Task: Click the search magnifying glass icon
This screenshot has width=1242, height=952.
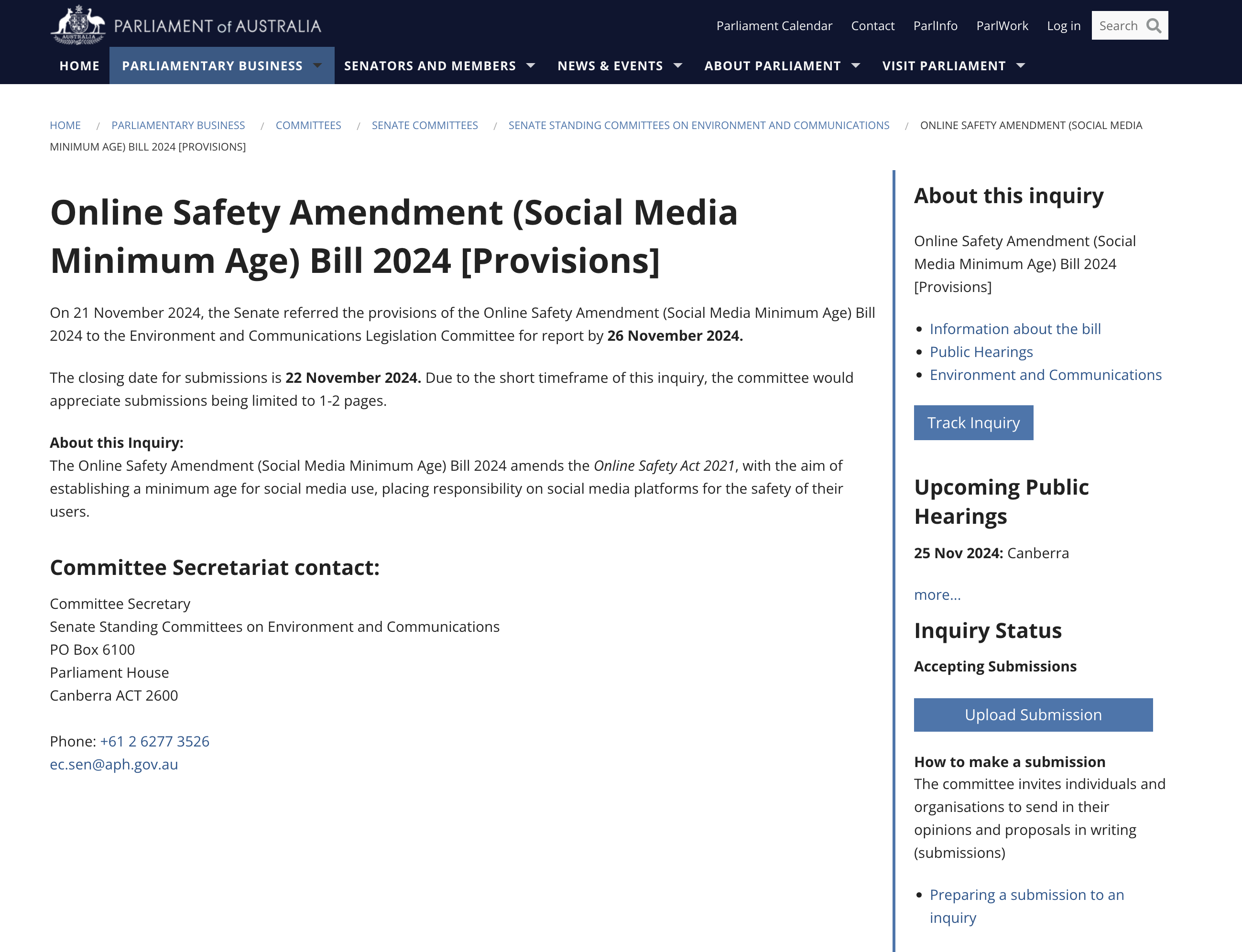Action: (1154, 25)
